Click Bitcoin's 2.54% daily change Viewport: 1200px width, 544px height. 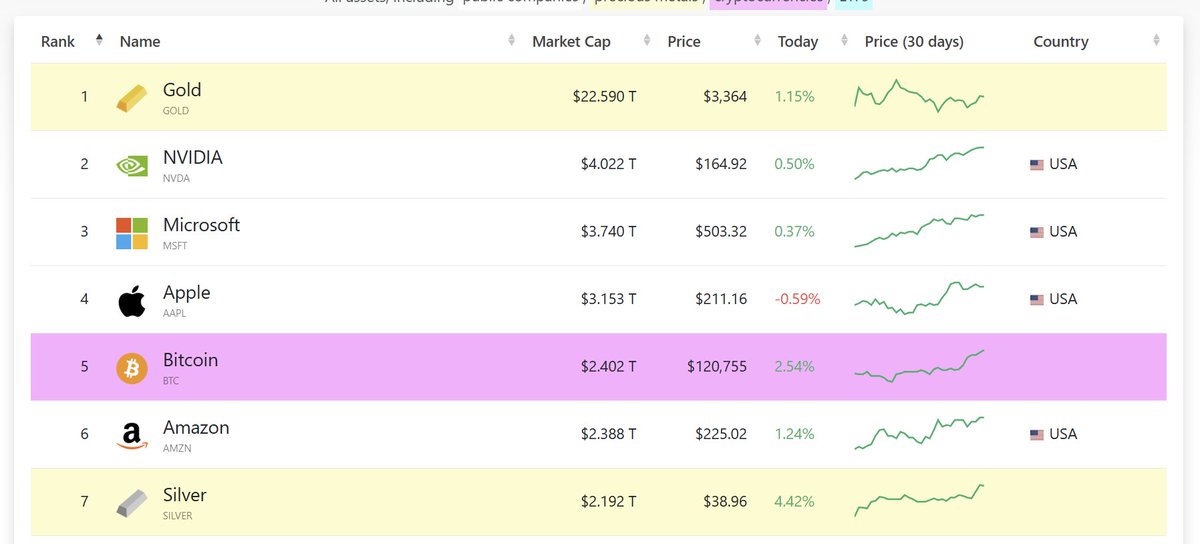795,367
